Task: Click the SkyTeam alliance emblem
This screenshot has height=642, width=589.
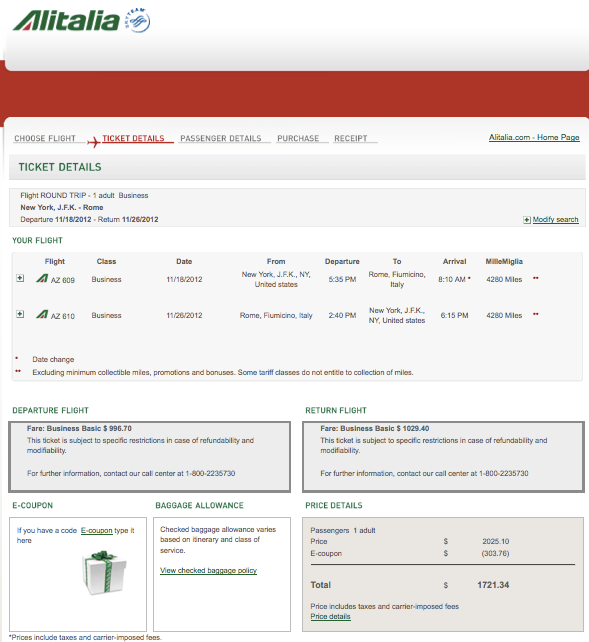Action: click(138, 20)
